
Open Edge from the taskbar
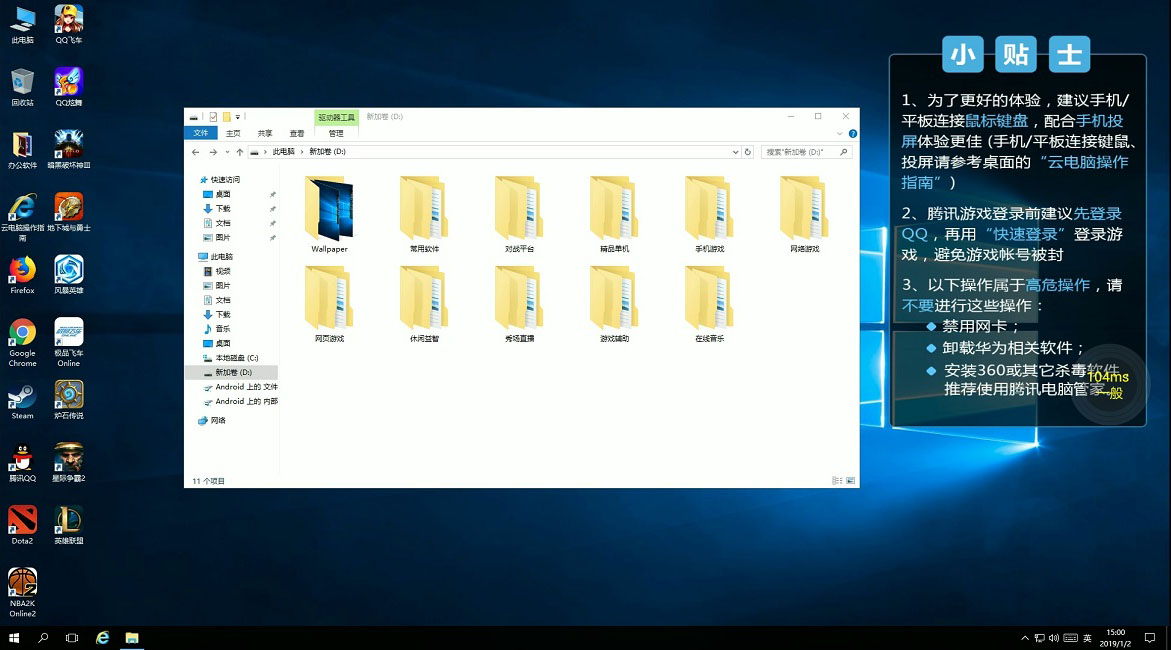(x=102, y=638)
